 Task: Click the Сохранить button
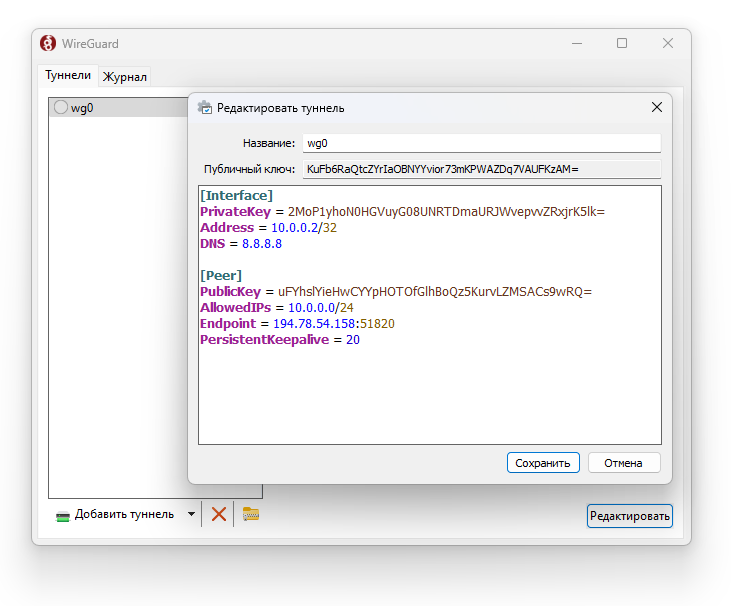click(543, 463)
